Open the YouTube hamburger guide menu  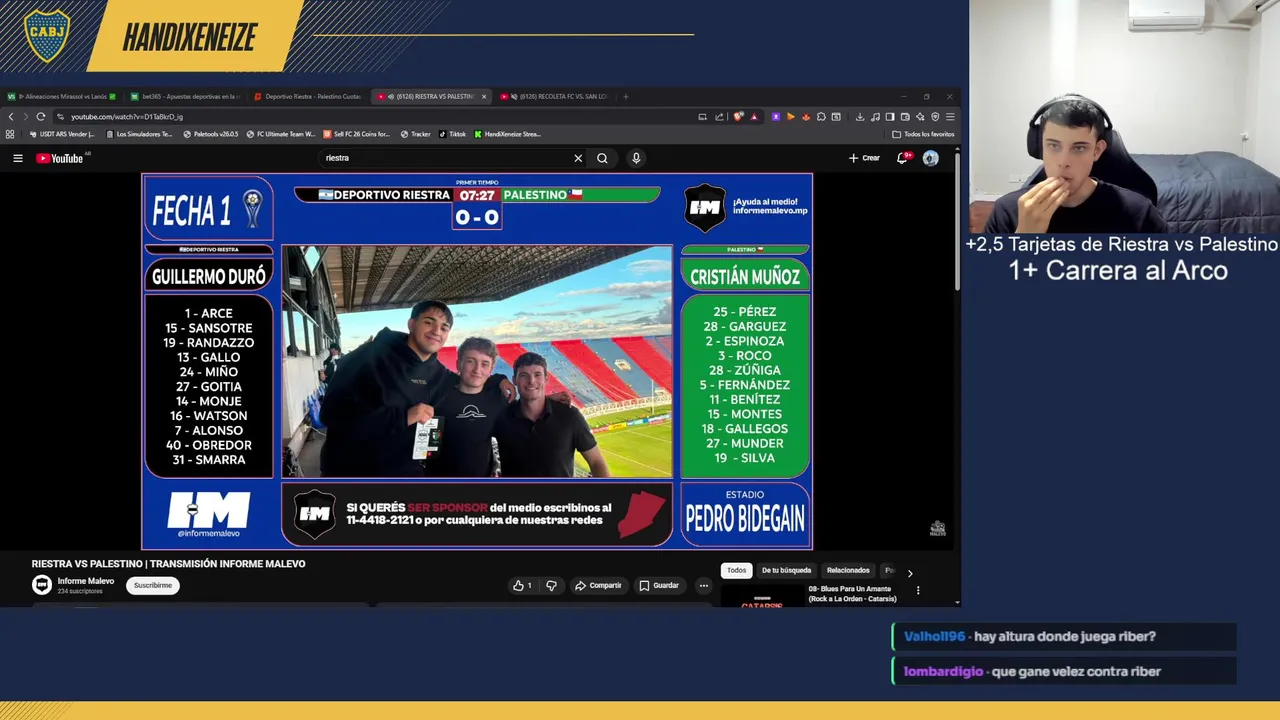[x=17, y=158]
